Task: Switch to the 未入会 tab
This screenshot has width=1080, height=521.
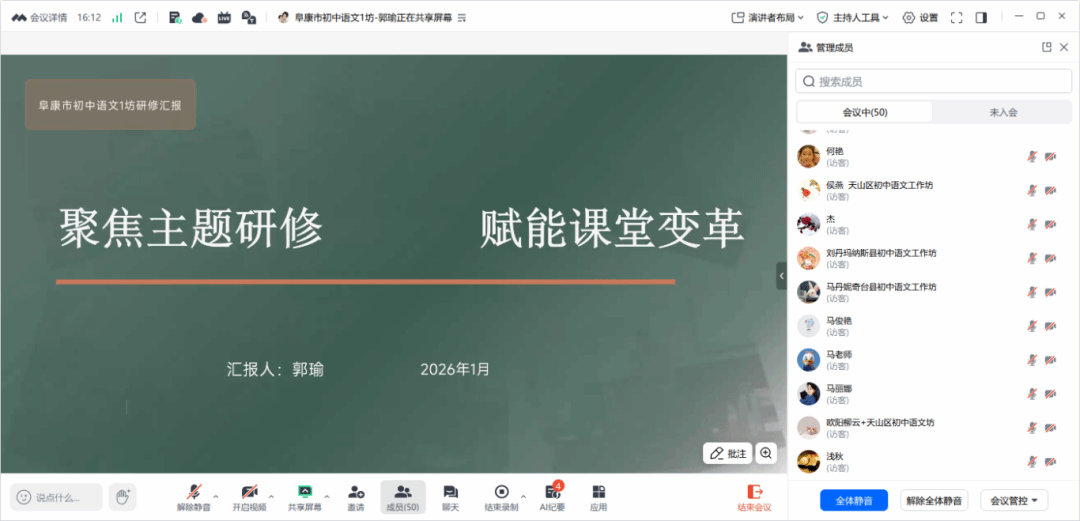Action: point(1003,112)
